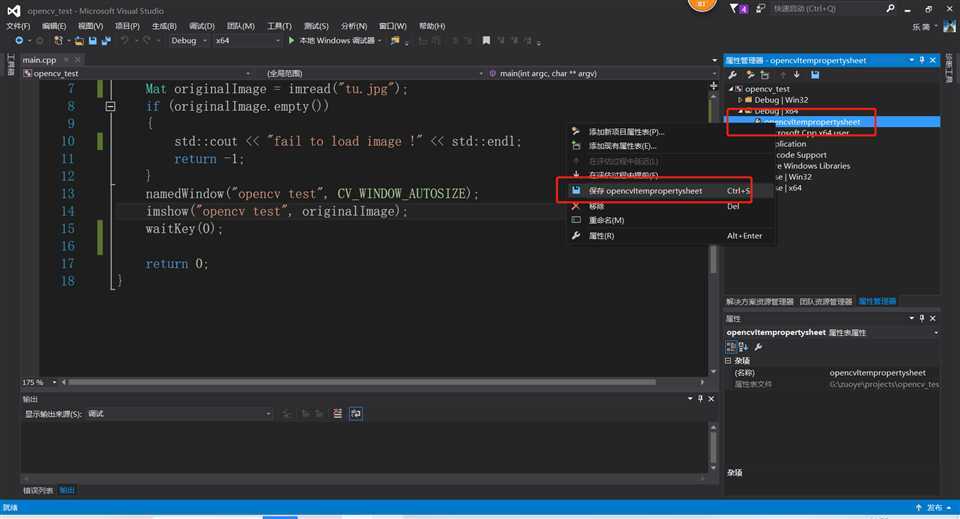Select Save opencvltempropertysheet from context menu
The height and width of the screenshot is (519, 960).
click(x=645, y=191)
